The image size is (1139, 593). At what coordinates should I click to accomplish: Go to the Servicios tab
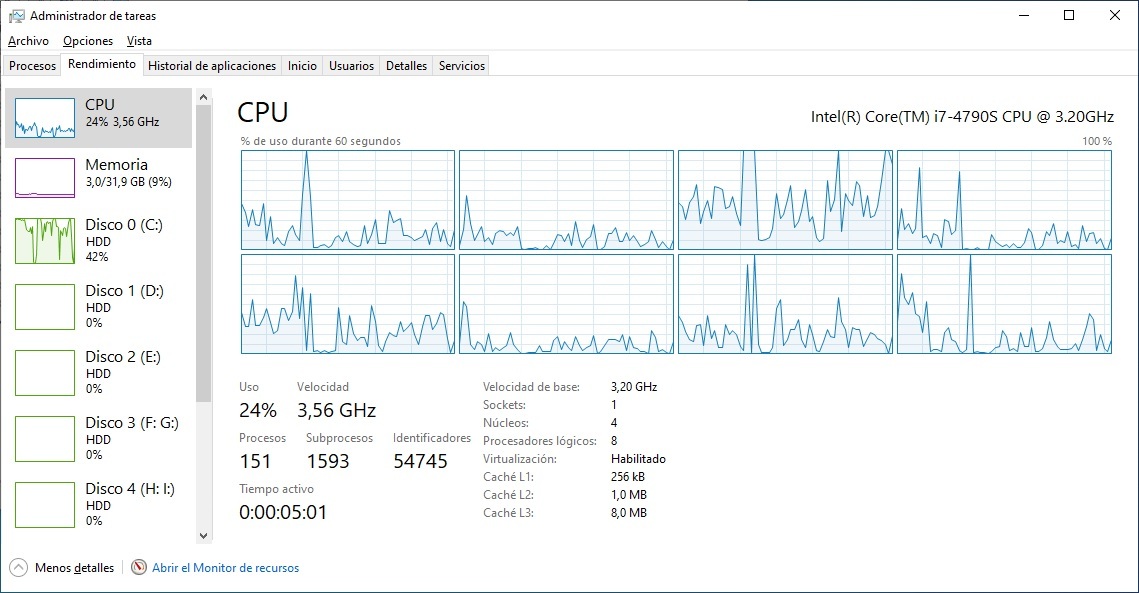point(461,66)
